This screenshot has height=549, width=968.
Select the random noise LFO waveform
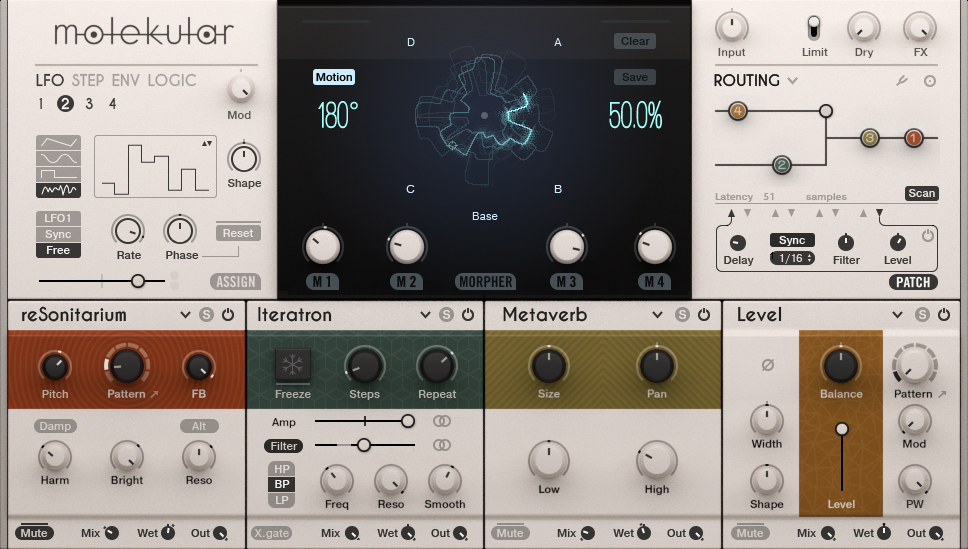[58, 190]
